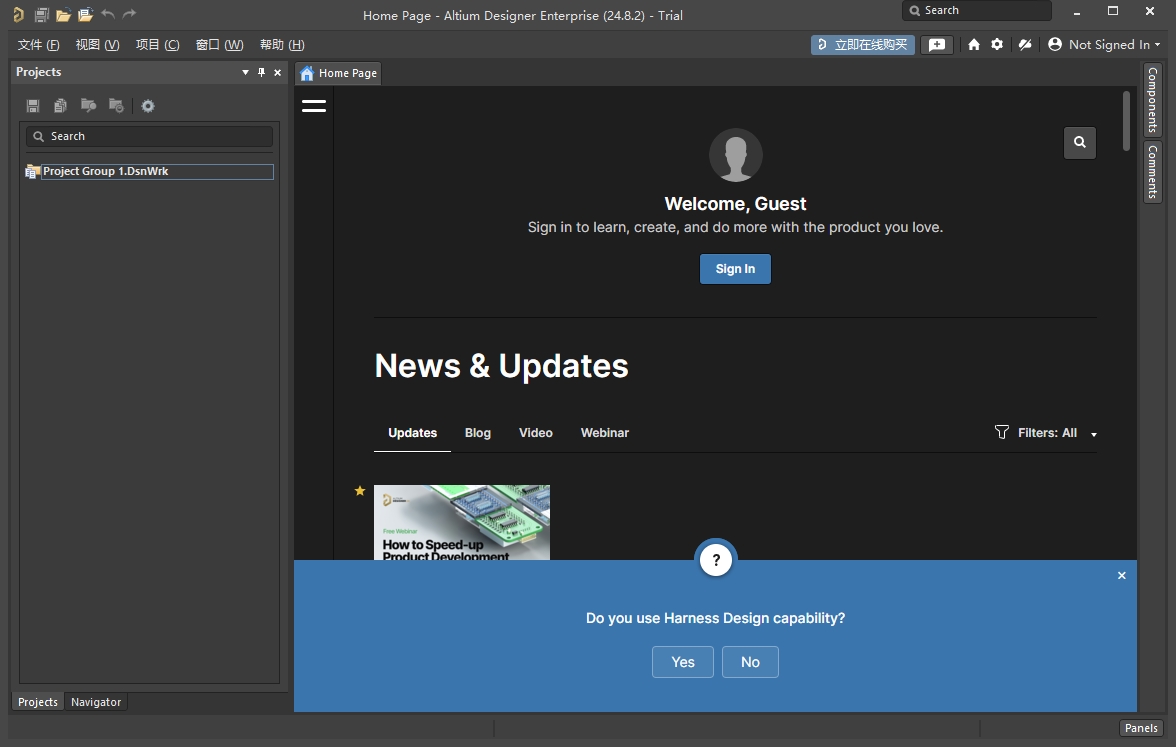Select the Webinar news tab
Viewport: 1176px width, 747px height.
[604, 433]
